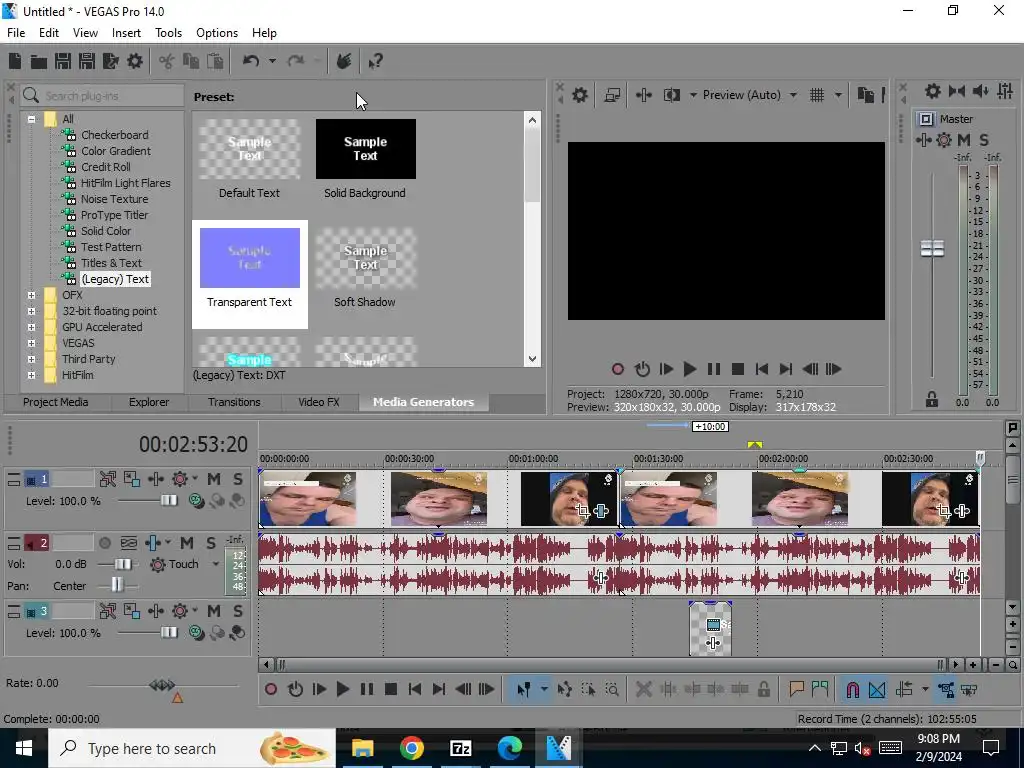Expand the GPU Accelerated folder

tap(31, 327)
